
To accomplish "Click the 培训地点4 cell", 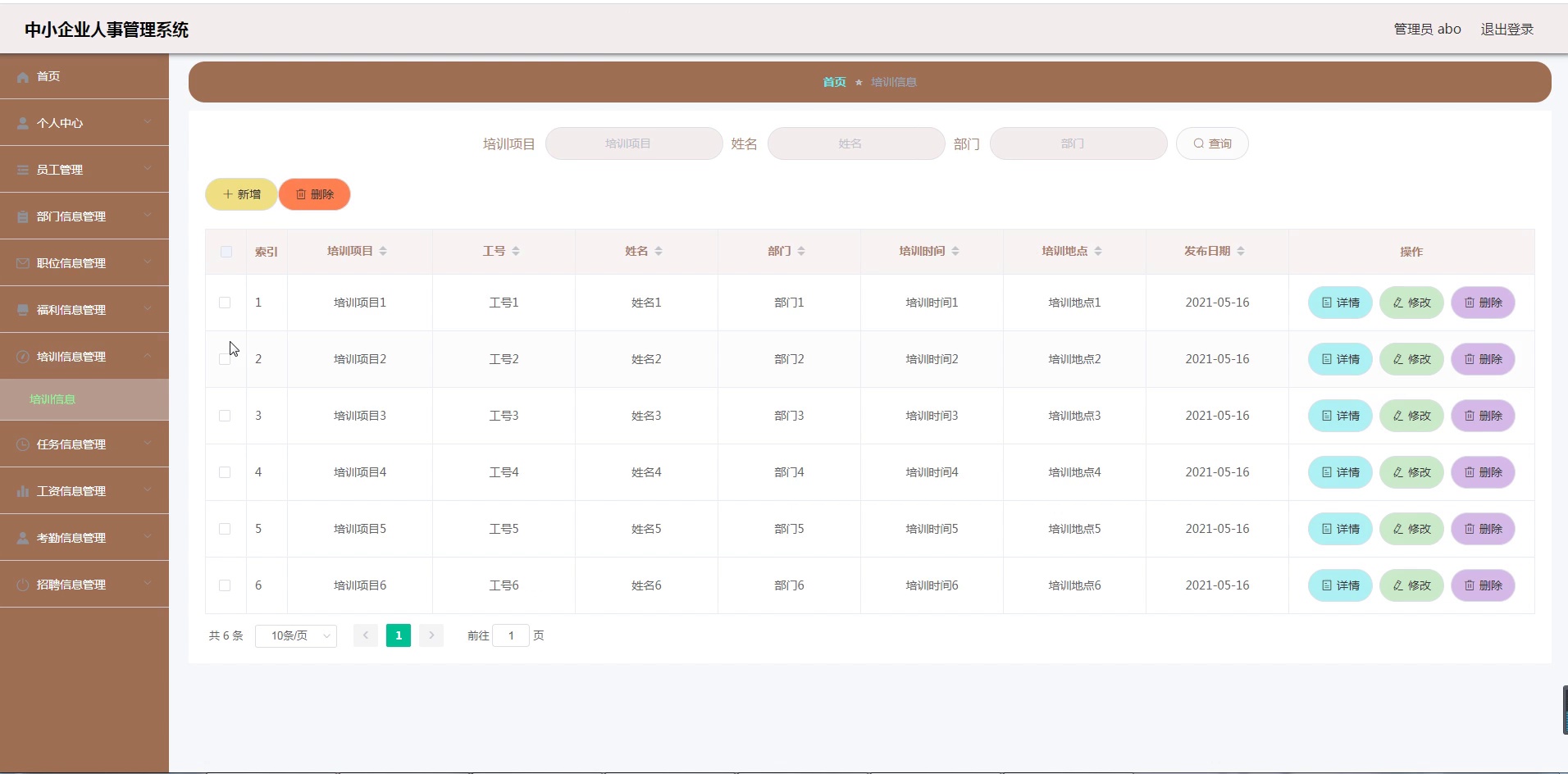I will pyautogui.click(x=1074, y=472).
